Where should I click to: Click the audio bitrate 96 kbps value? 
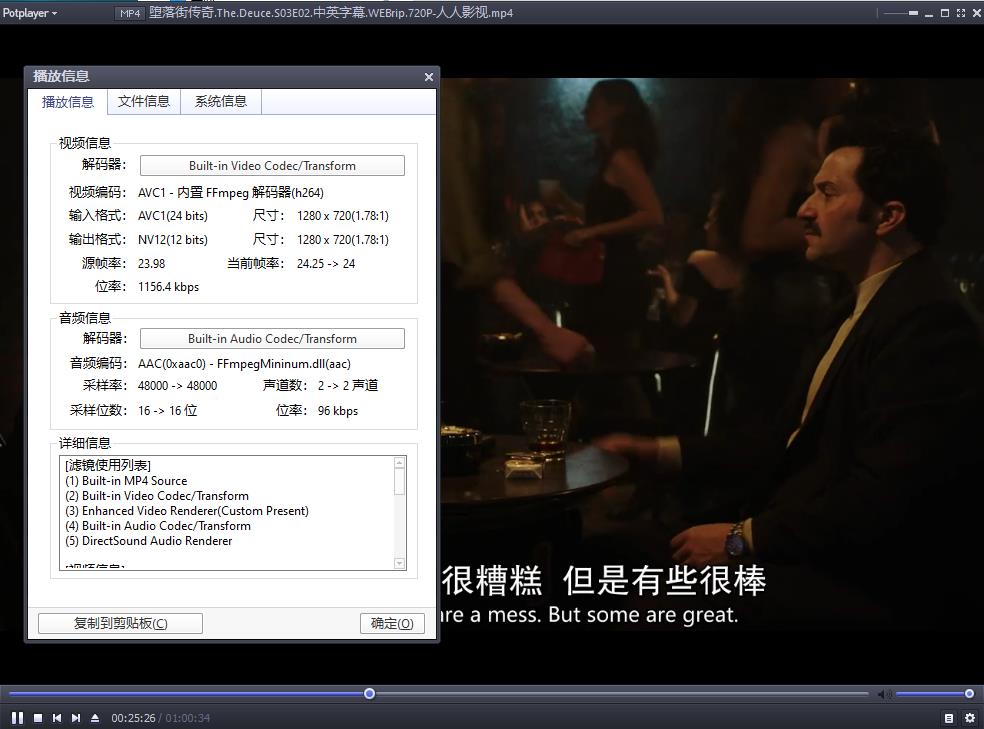(338, 411)
